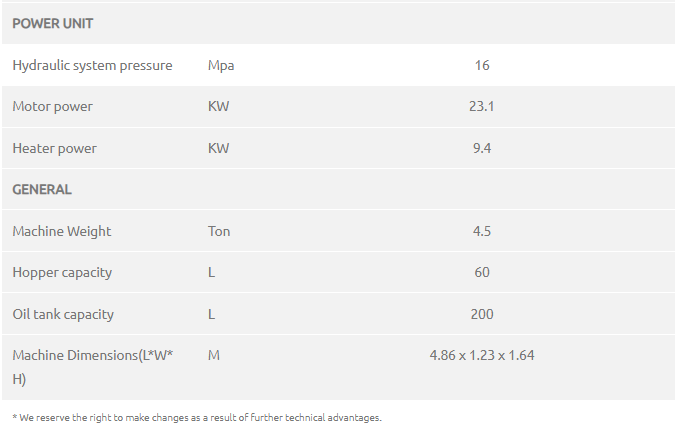This screenshot has height=436, width=678.
Task: Click the technical advantages disclaimer footnote
Action: coord(197,418)
